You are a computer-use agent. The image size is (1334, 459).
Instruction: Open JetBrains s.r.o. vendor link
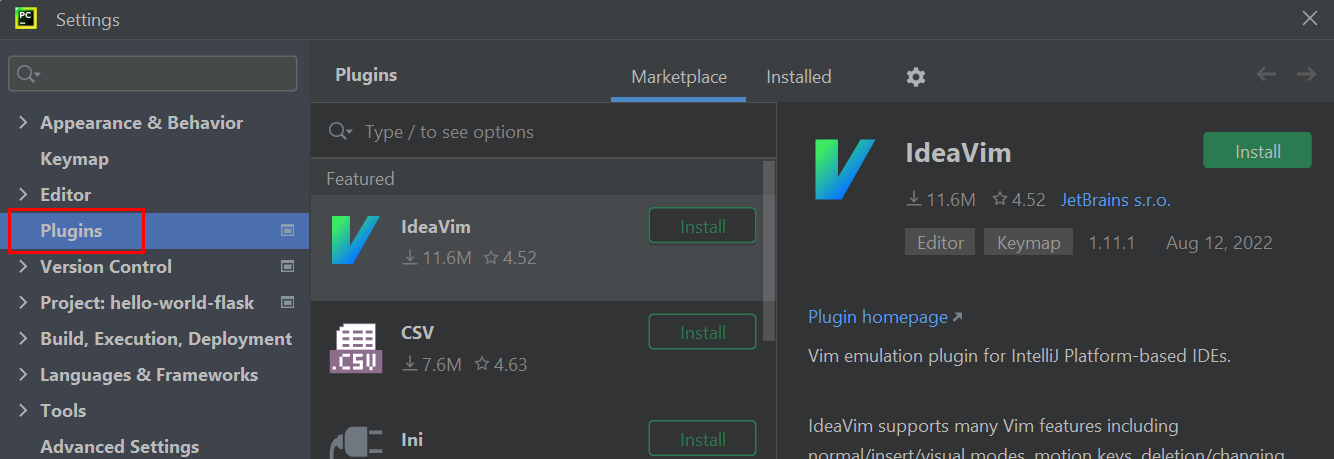click(1115, 200)
